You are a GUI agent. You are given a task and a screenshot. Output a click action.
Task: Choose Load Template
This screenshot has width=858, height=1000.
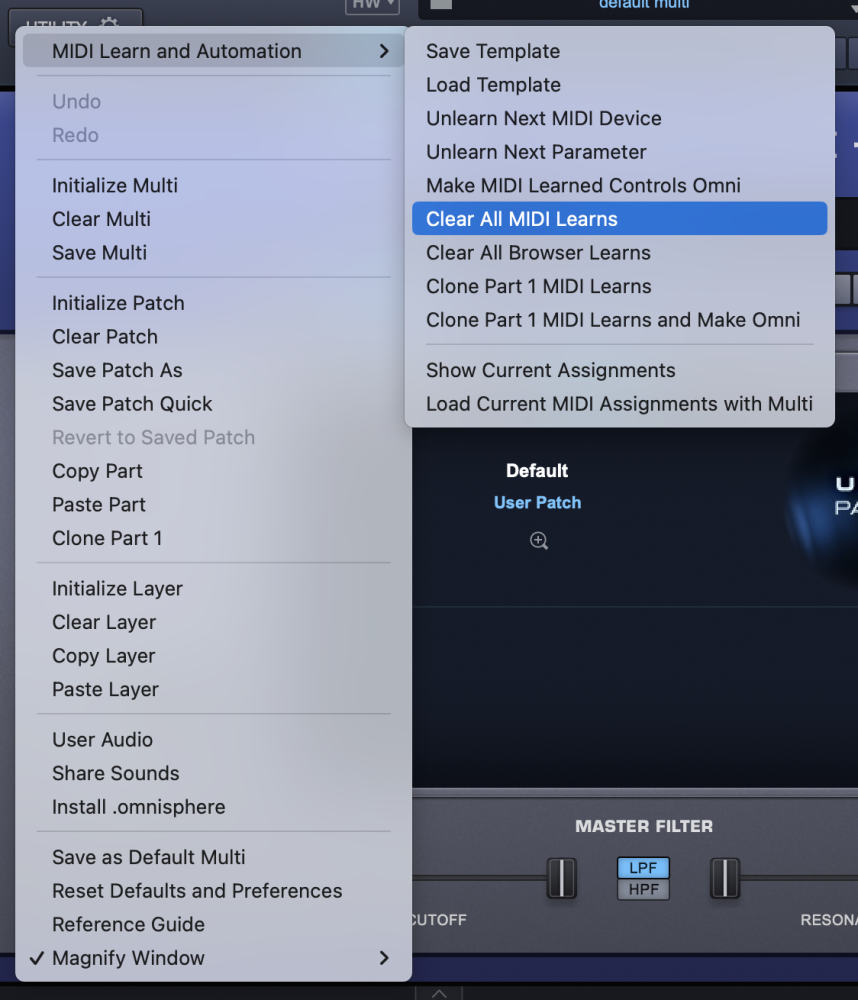[x=619, y=85]
